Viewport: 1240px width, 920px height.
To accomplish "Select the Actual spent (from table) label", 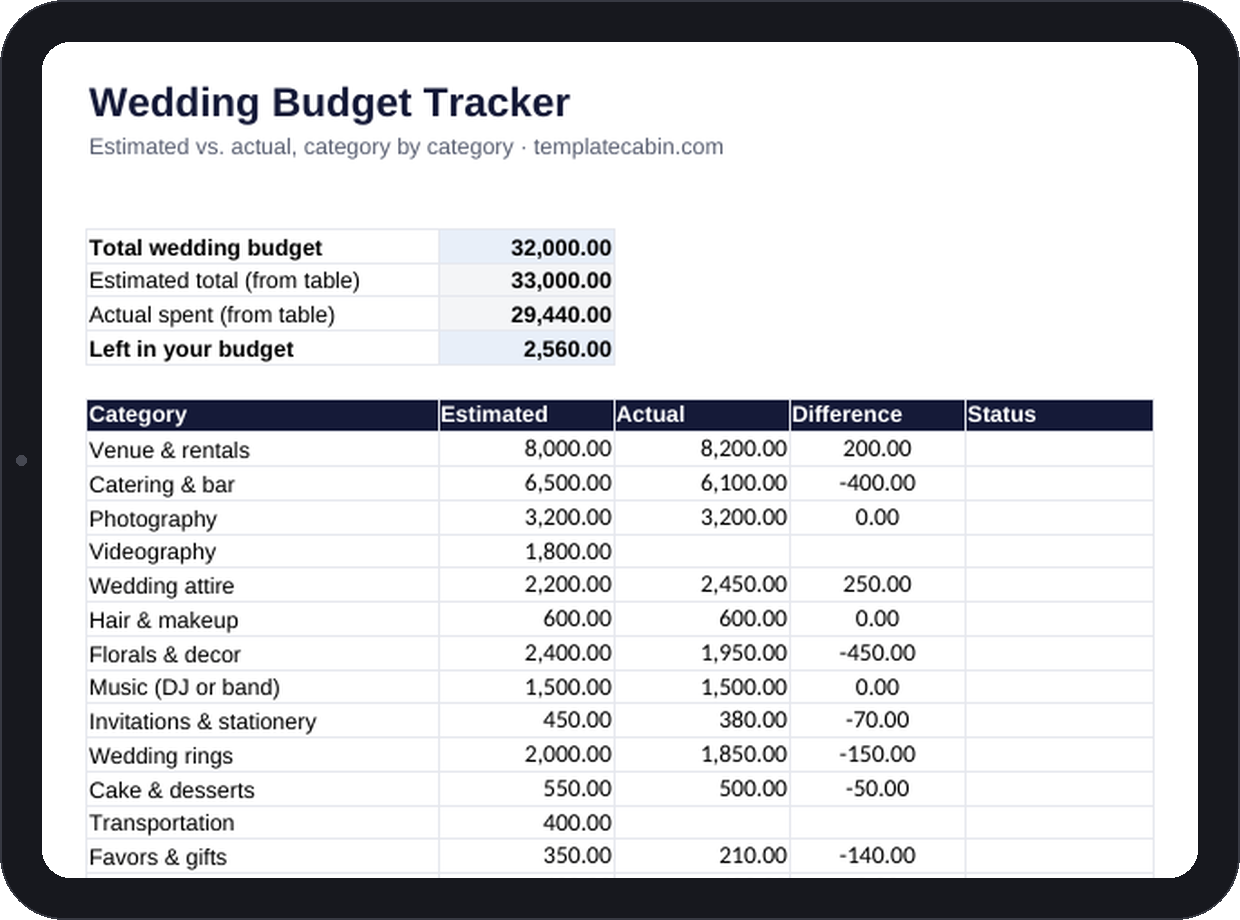I will (x=263, y=315).
